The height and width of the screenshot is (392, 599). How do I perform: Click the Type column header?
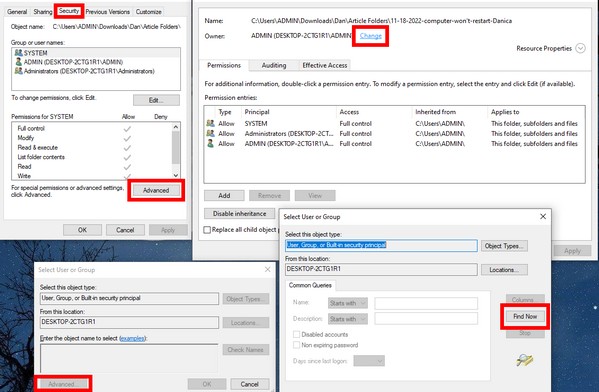[225, 112]
